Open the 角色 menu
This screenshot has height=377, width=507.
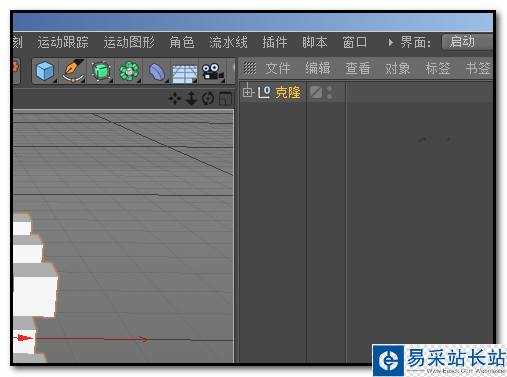click(x=182, y=42)
